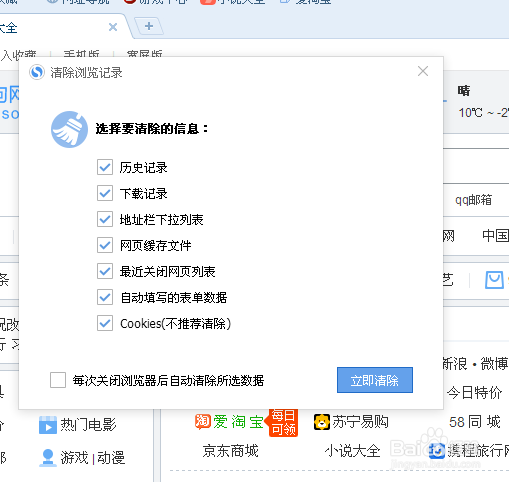This screenshot has height=482, width=509.
Task: Open 爱淘宝 link
Action: [x=238, y=422]
